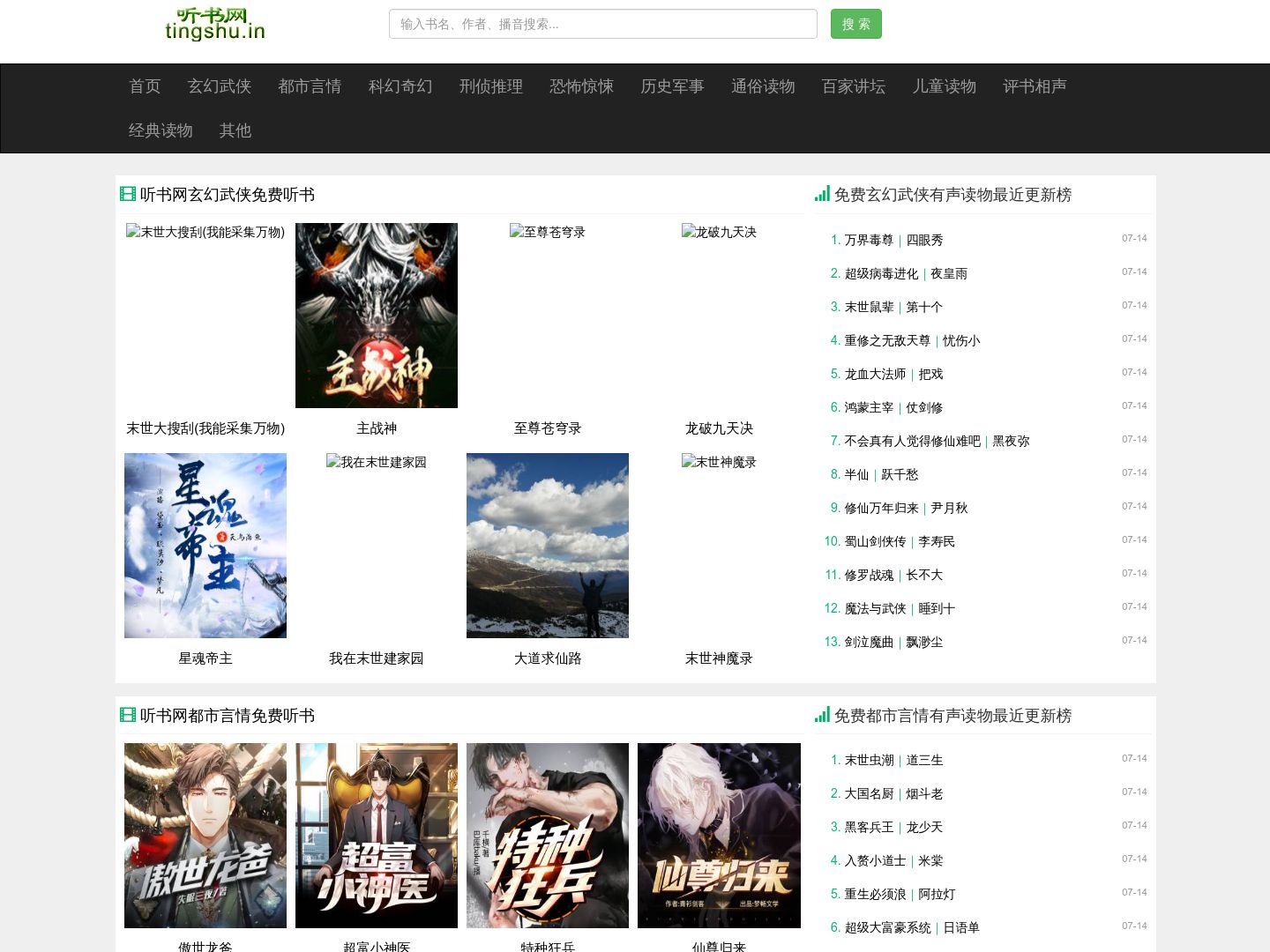Viewport: 1270px width, 952px height.
Task: Open the 星魂帝主 book cover
Action: 205,546
